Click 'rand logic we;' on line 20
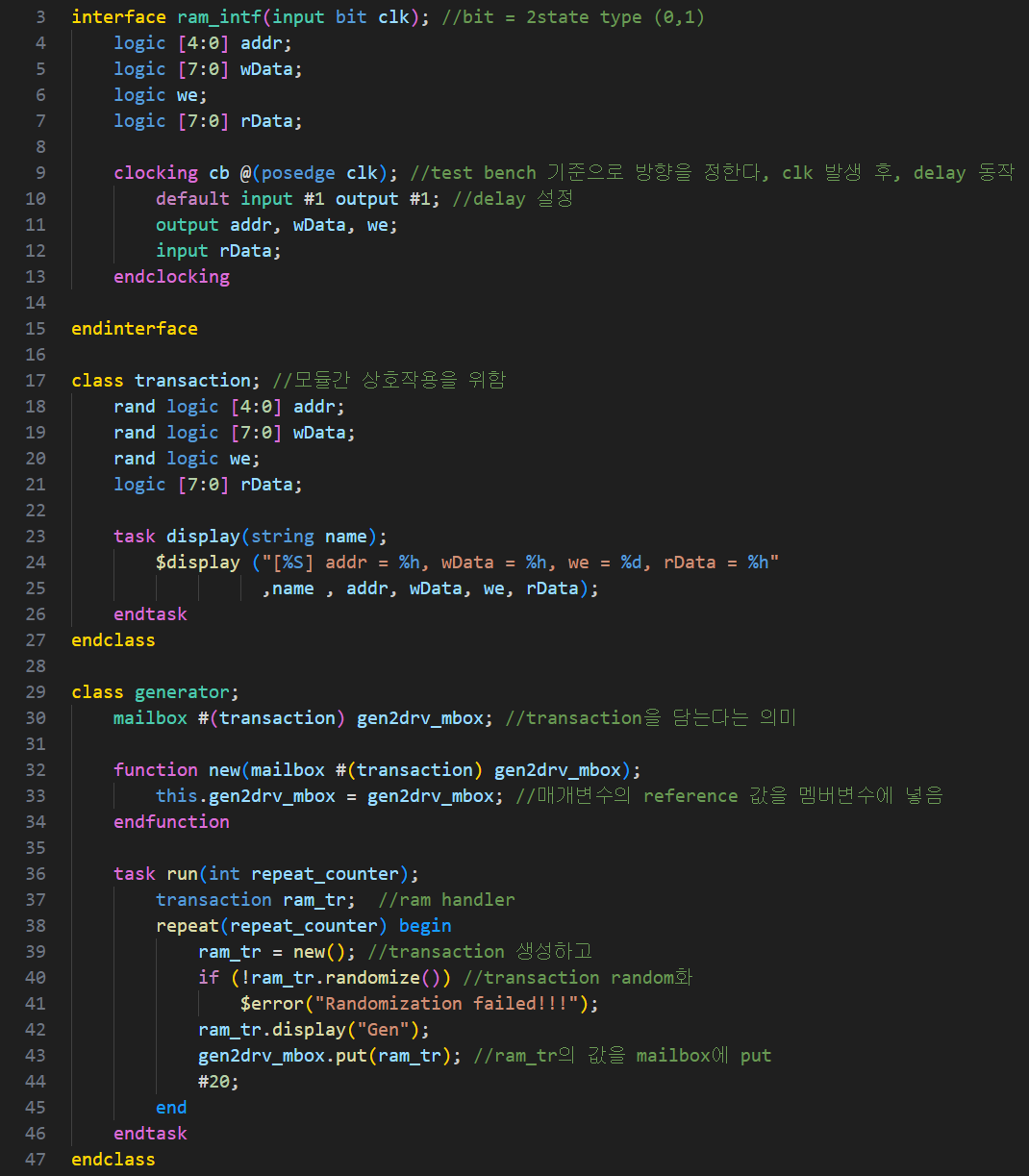 (188, 459)
